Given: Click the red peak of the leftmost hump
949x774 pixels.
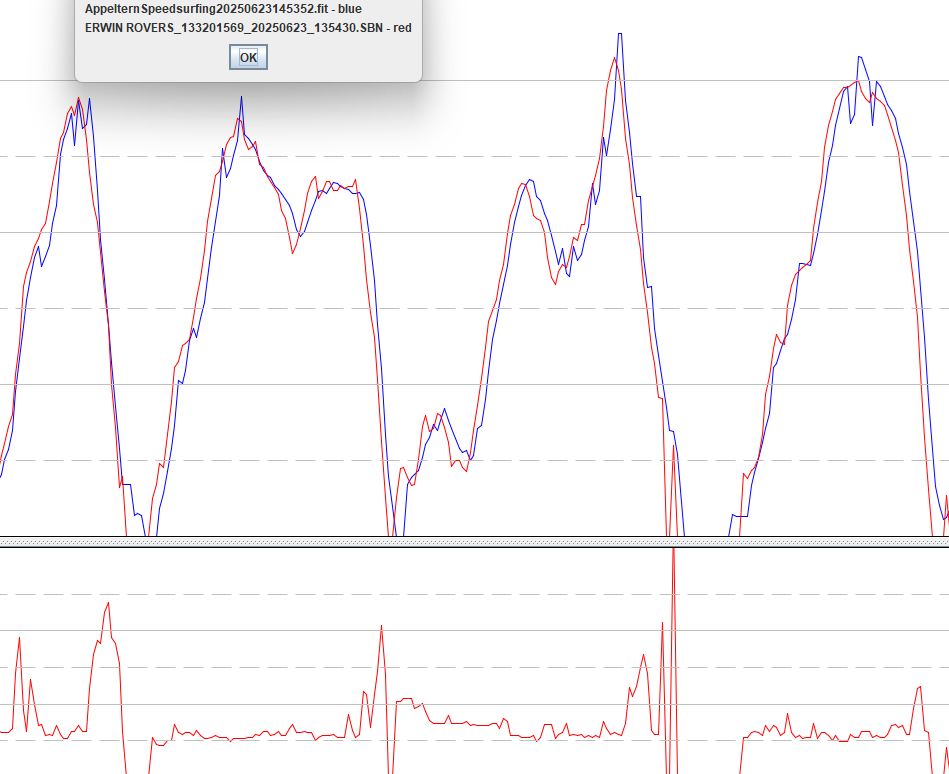Looking at the screenshot, I should [78, 99].
